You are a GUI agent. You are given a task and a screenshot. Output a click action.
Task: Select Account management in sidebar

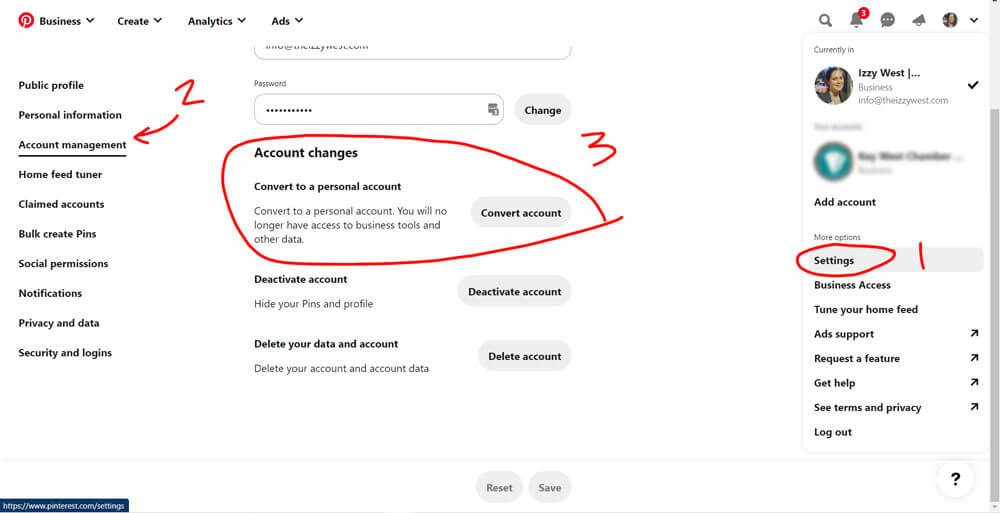[73, 145]
